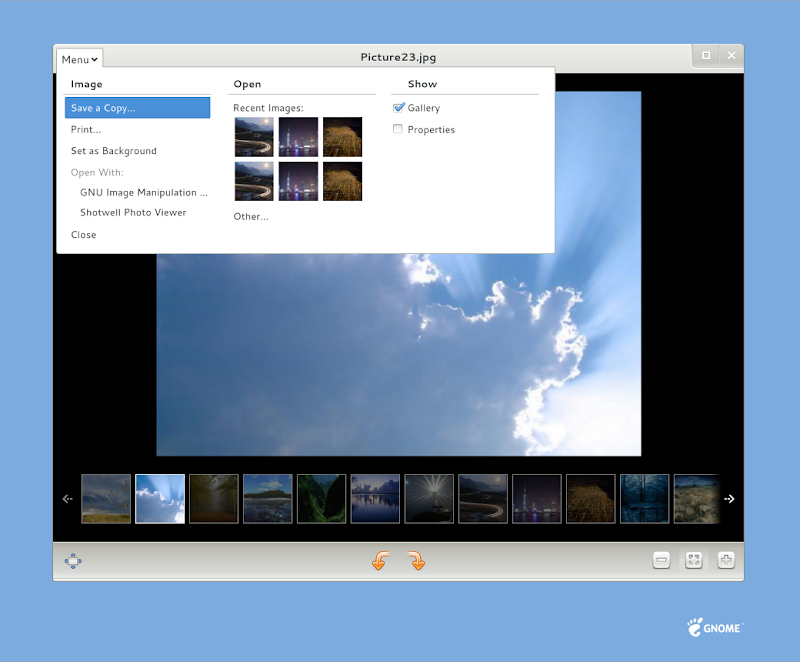Collapse the Menu dropdown button

coord(80,59)
